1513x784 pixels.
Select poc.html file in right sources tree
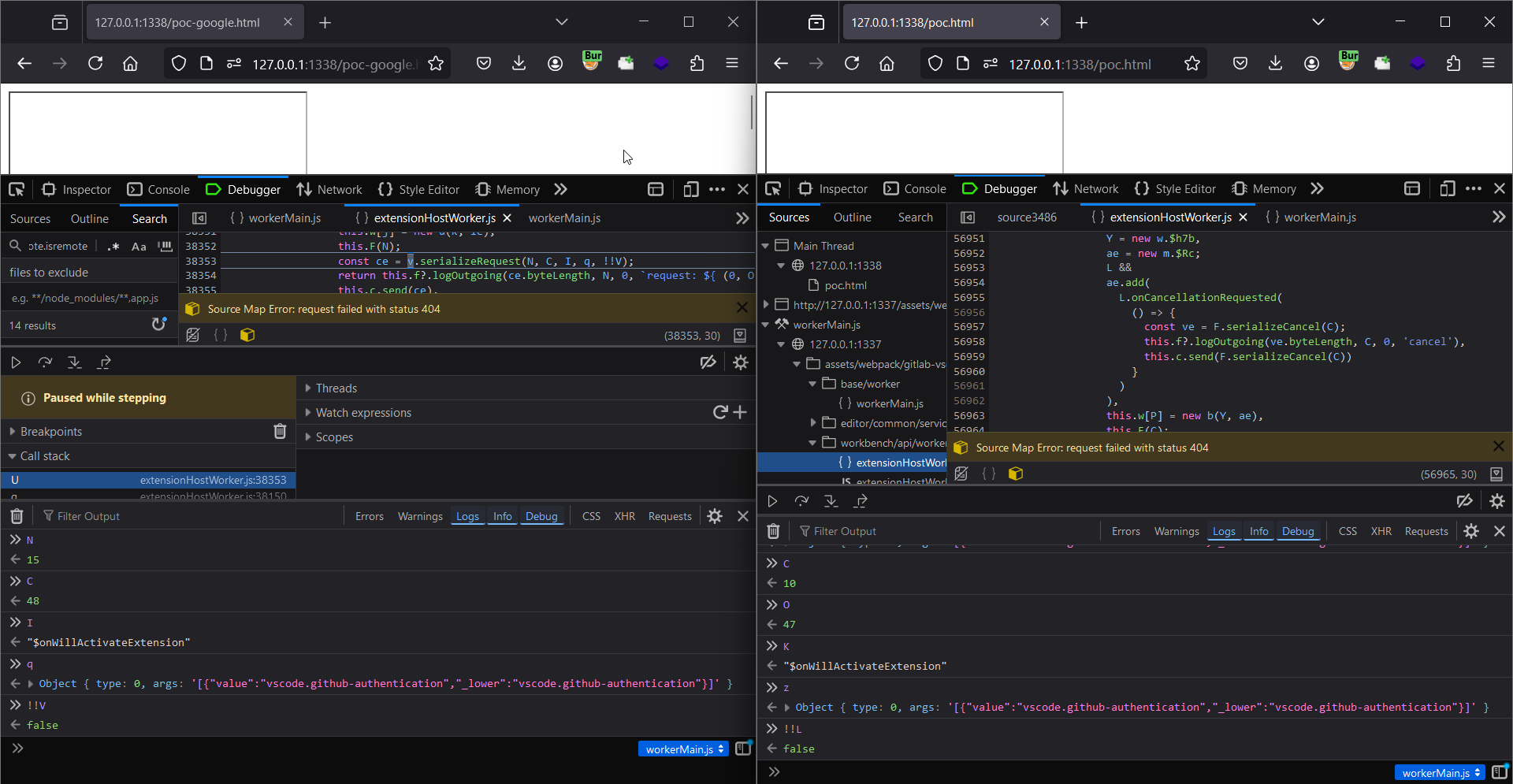tap(846, 285)
